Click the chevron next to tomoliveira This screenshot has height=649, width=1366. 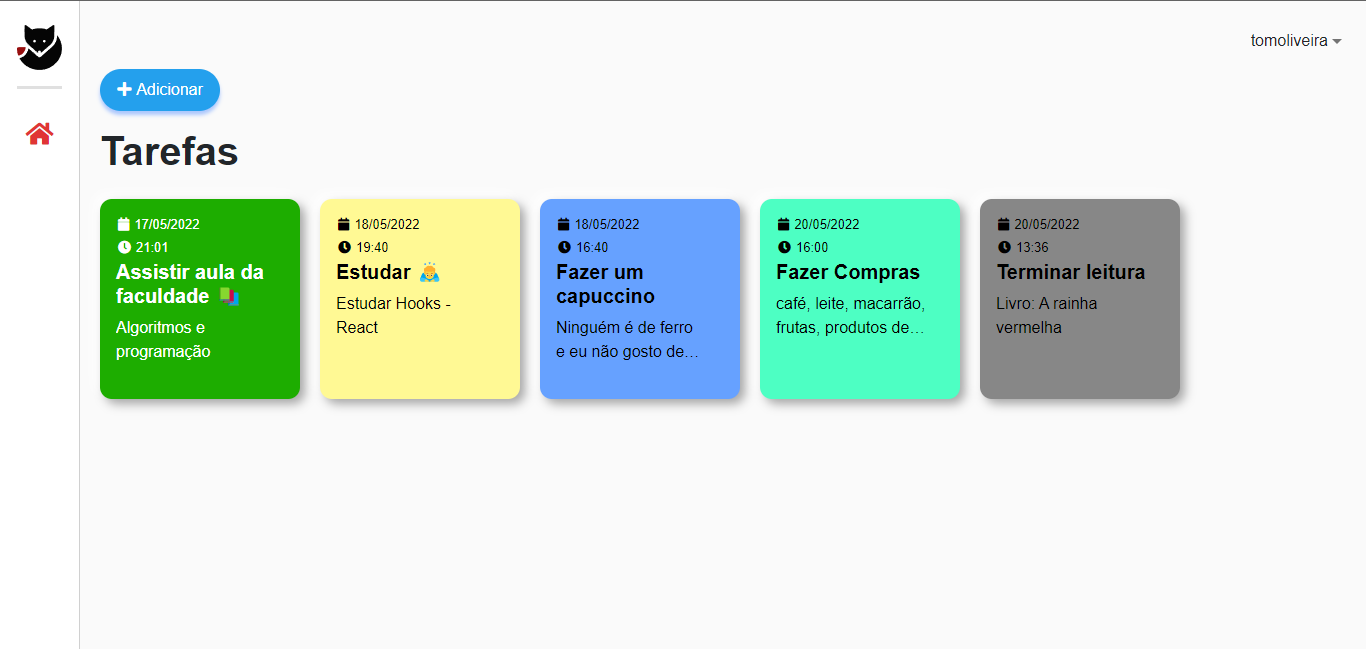pos(1338,41)
